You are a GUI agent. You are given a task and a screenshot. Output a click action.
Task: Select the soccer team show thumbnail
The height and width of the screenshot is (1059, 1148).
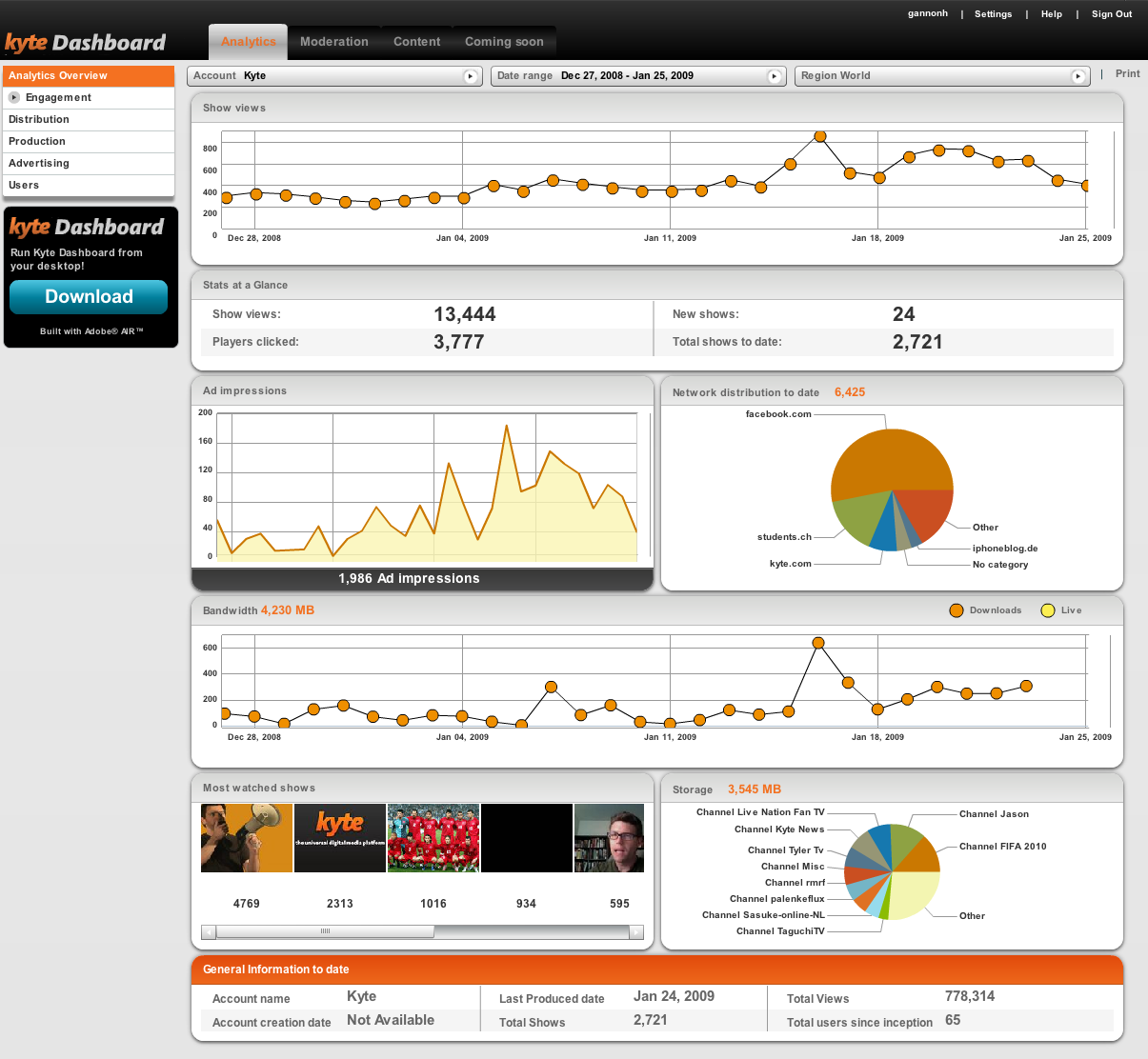(433, 838)
